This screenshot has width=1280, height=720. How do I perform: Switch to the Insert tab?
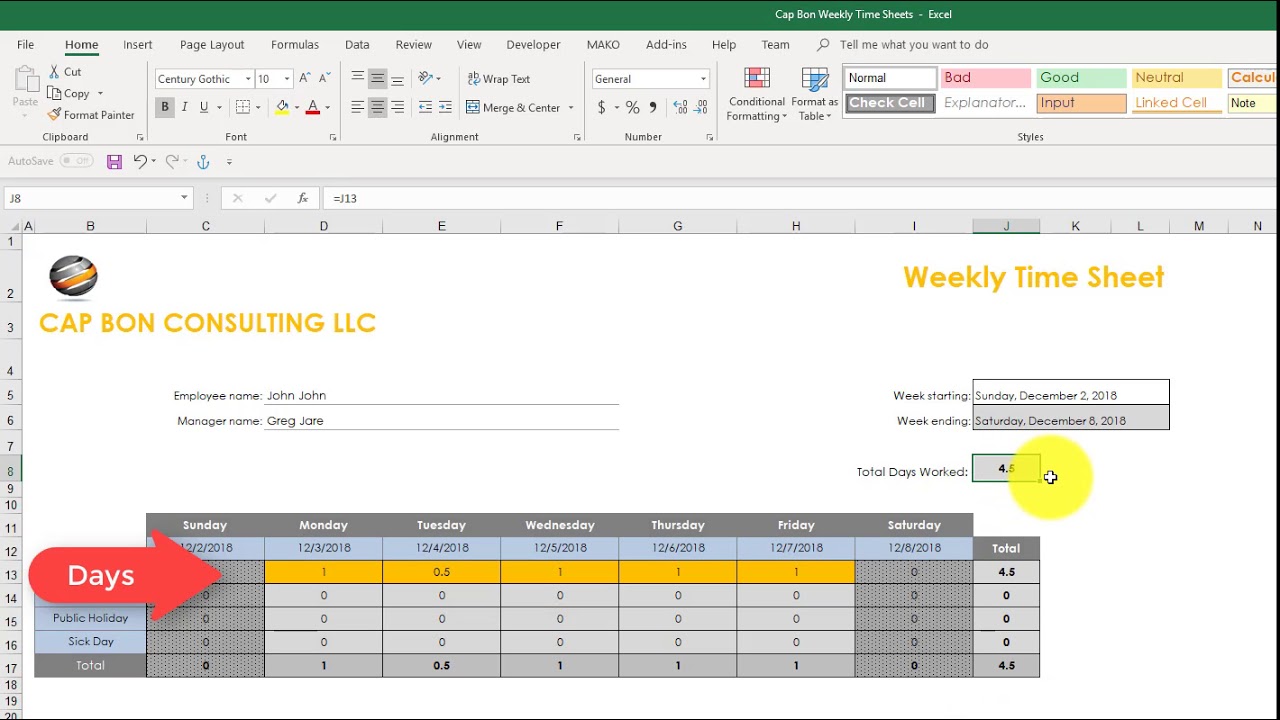(138, 45)
